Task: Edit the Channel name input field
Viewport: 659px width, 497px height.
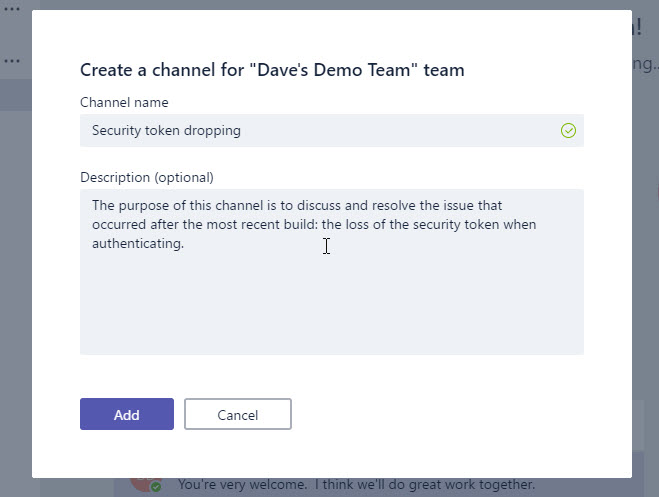Action: pyautogui.click(x=332, y=130)
